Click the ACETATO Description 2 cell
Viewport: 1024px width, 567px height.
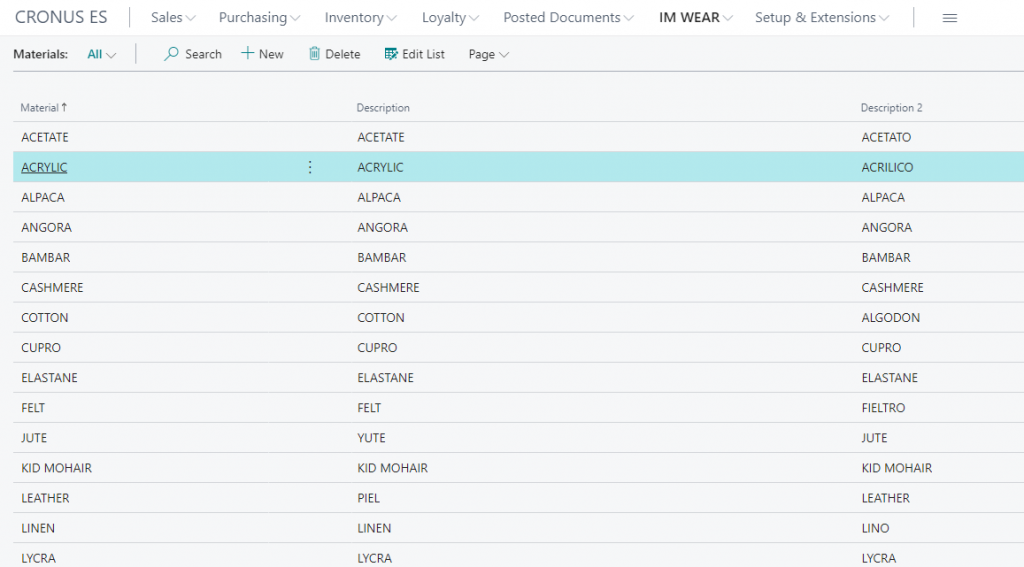886,137
